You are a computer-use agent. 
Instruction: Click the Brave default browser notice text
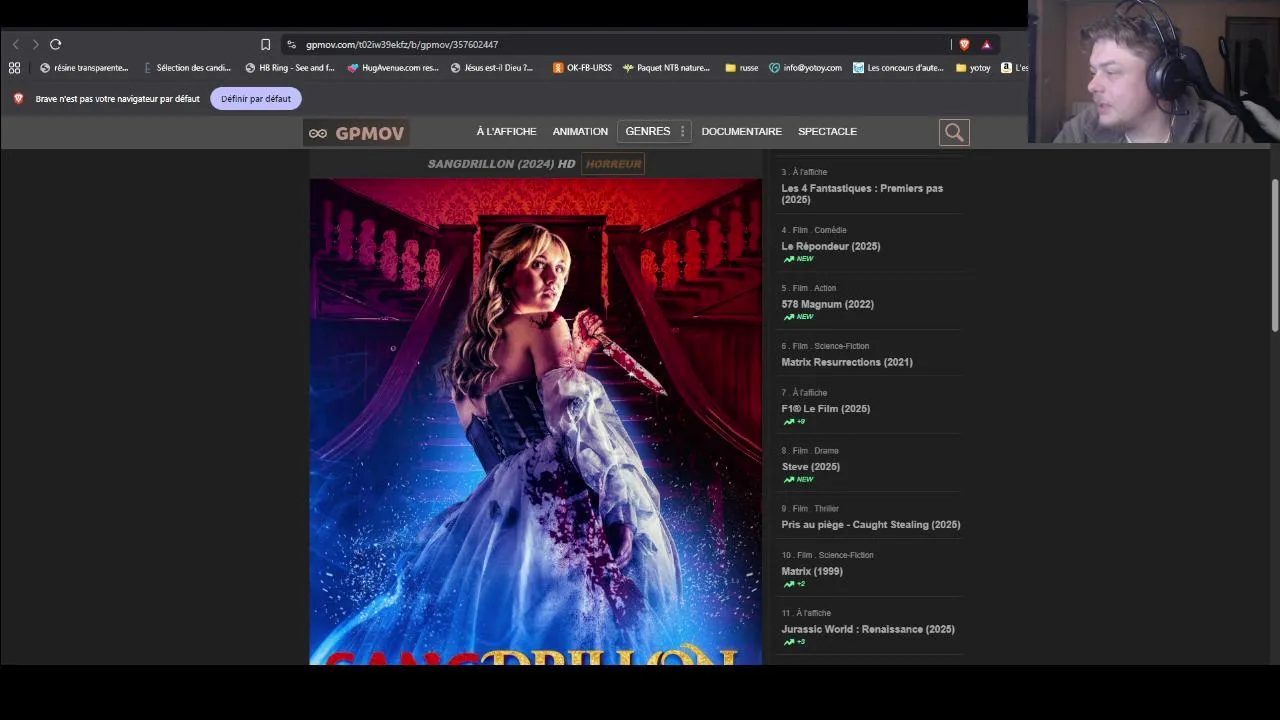pos(117,98)
